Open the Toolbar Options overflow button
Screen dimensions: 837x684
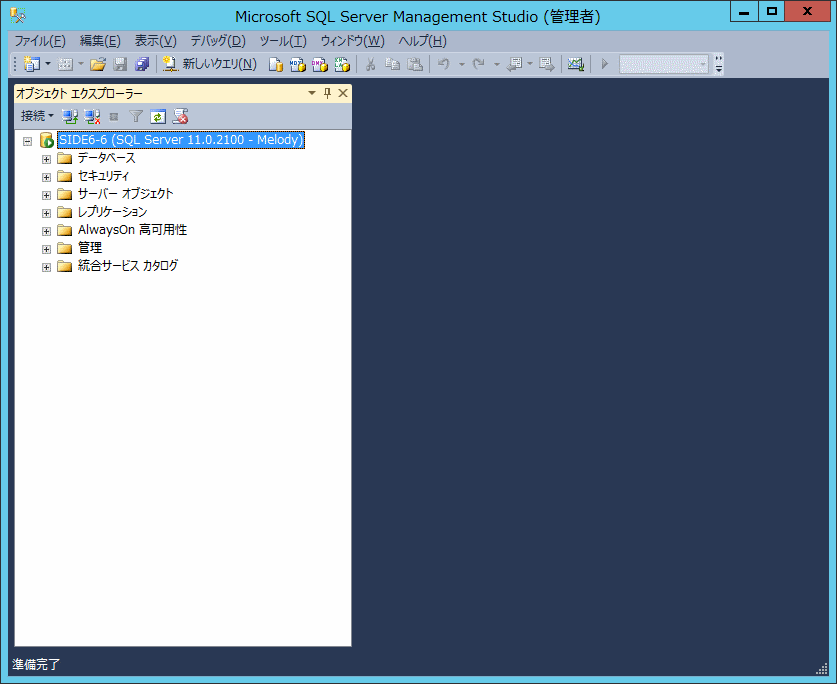click(719, 64)
